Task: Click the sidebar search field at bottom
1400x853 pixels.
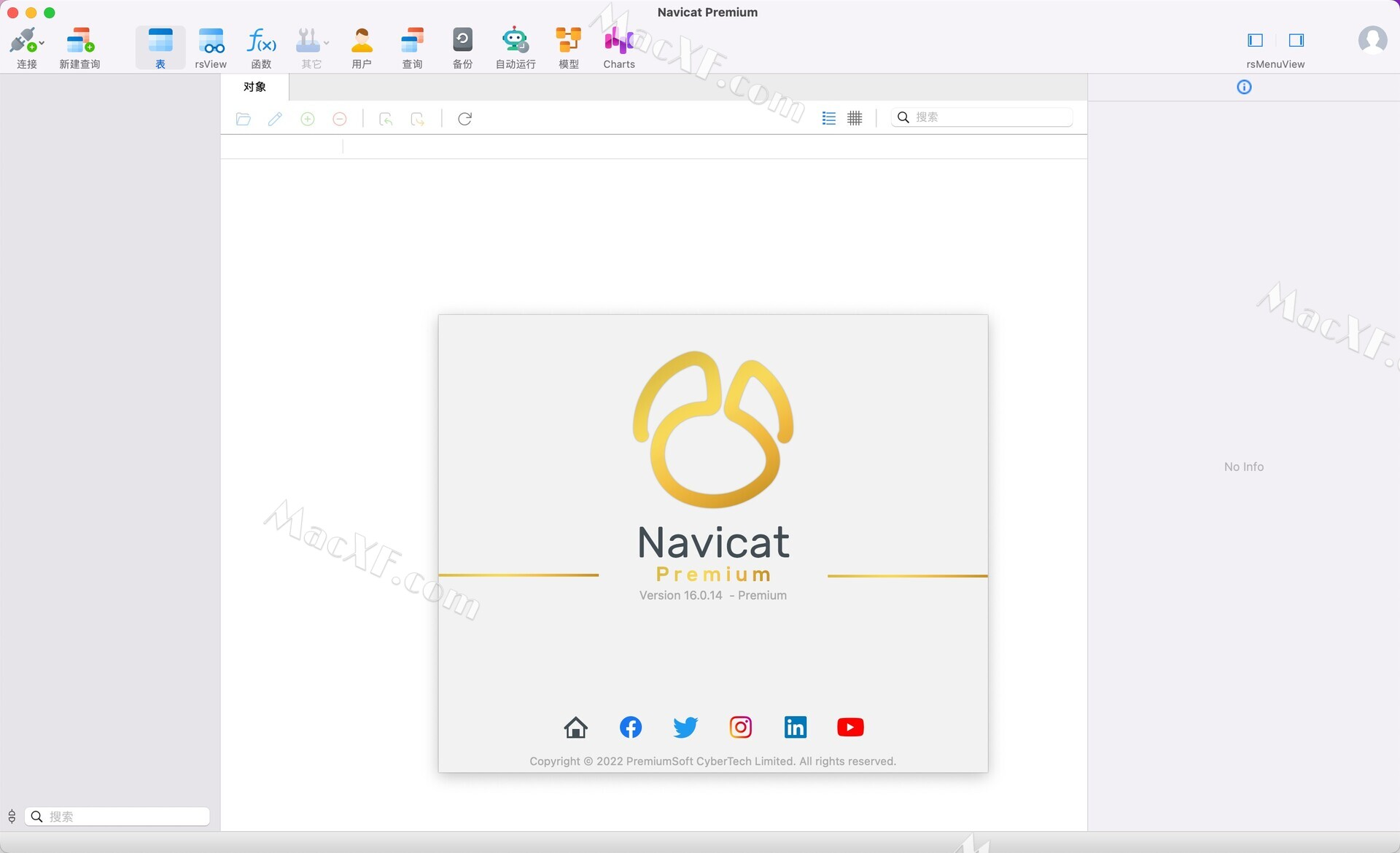Action: click(x=117, y=817)
